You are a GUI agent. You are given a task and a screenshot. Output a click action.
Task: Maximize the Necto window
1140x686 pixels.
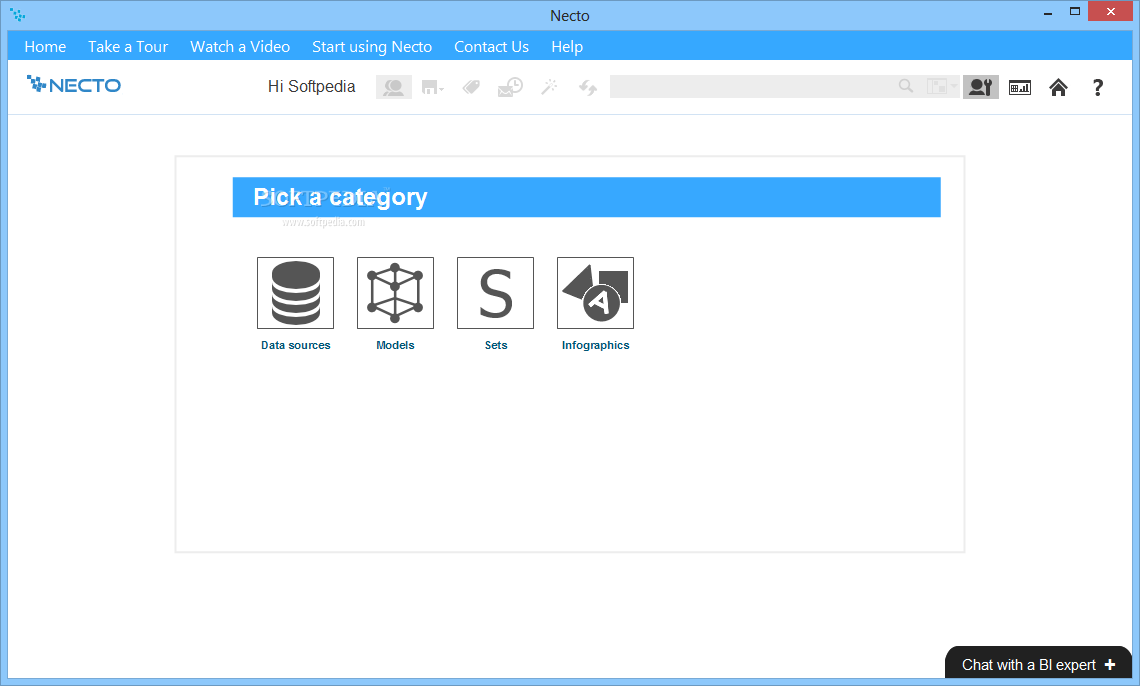1075,12
